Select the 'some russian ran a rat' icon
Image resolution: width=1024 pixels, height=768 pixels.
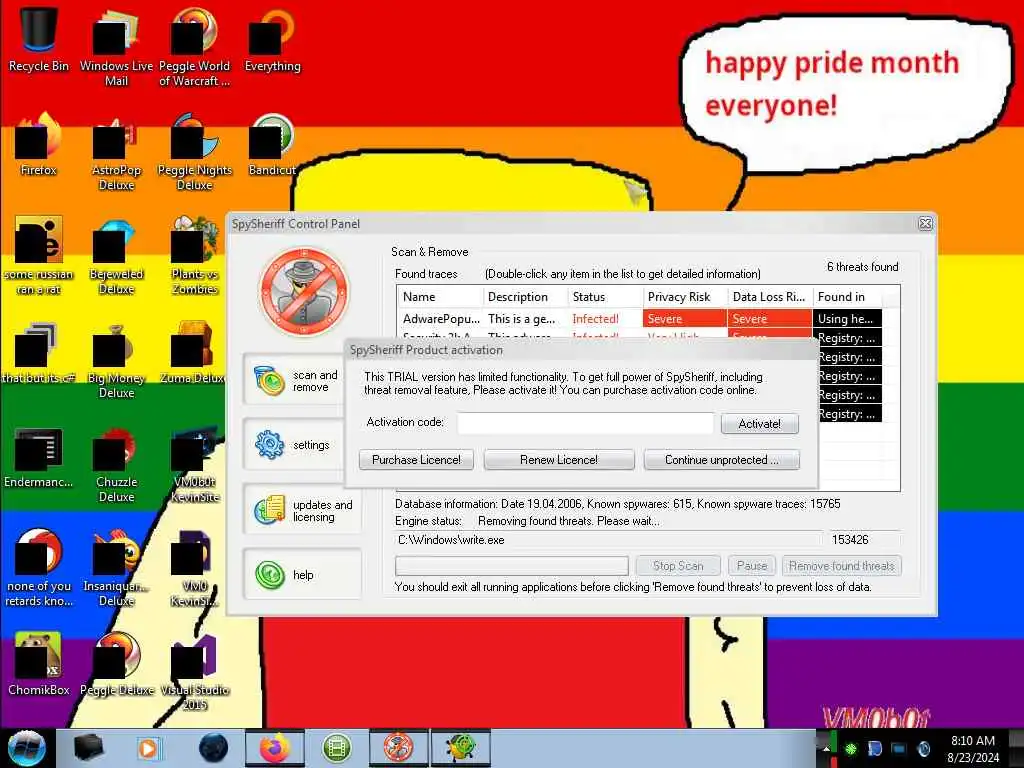[x=39, y=255]
